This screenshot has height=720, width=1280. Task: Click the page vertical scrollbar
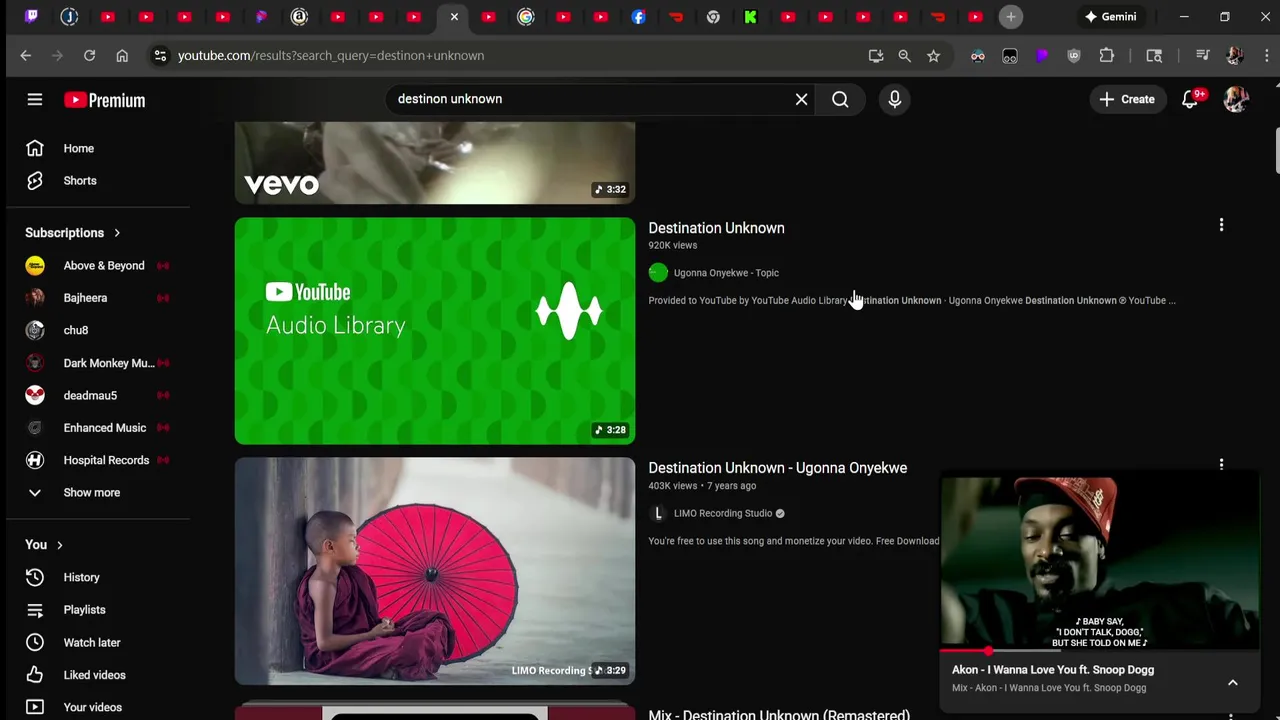(x=1276, y=150)
